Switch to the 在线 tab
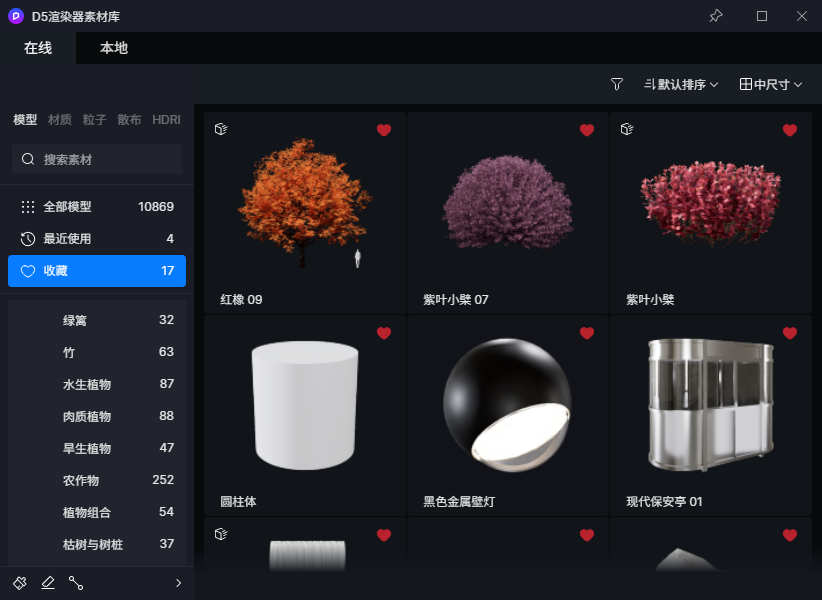 pyautogui.click(x=38, y=48)
